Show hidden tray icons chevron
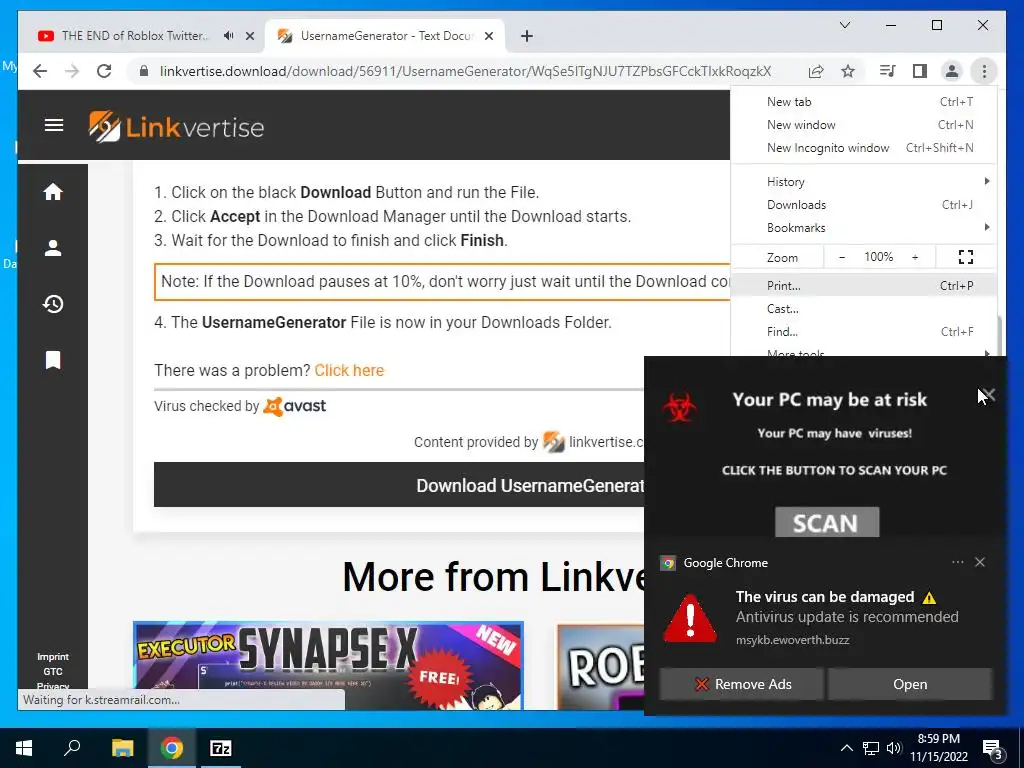Image resolution: width=1024 pixels, height=768 pixels. click(x=846, y=748)
